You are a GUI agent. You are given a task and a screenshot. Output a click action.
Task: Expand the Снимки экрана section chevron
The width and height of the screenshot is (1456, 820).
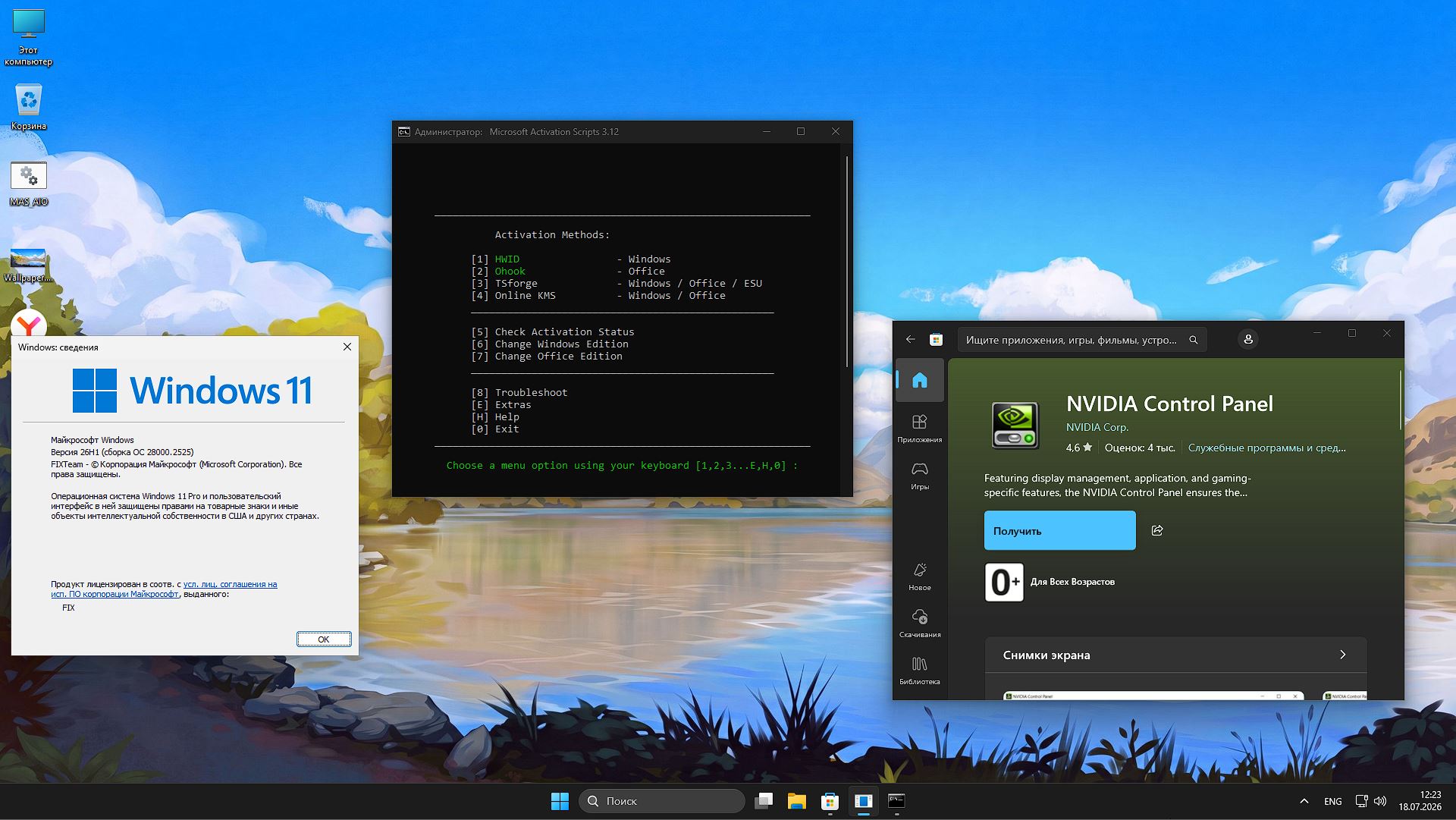tap(1342, 655)
